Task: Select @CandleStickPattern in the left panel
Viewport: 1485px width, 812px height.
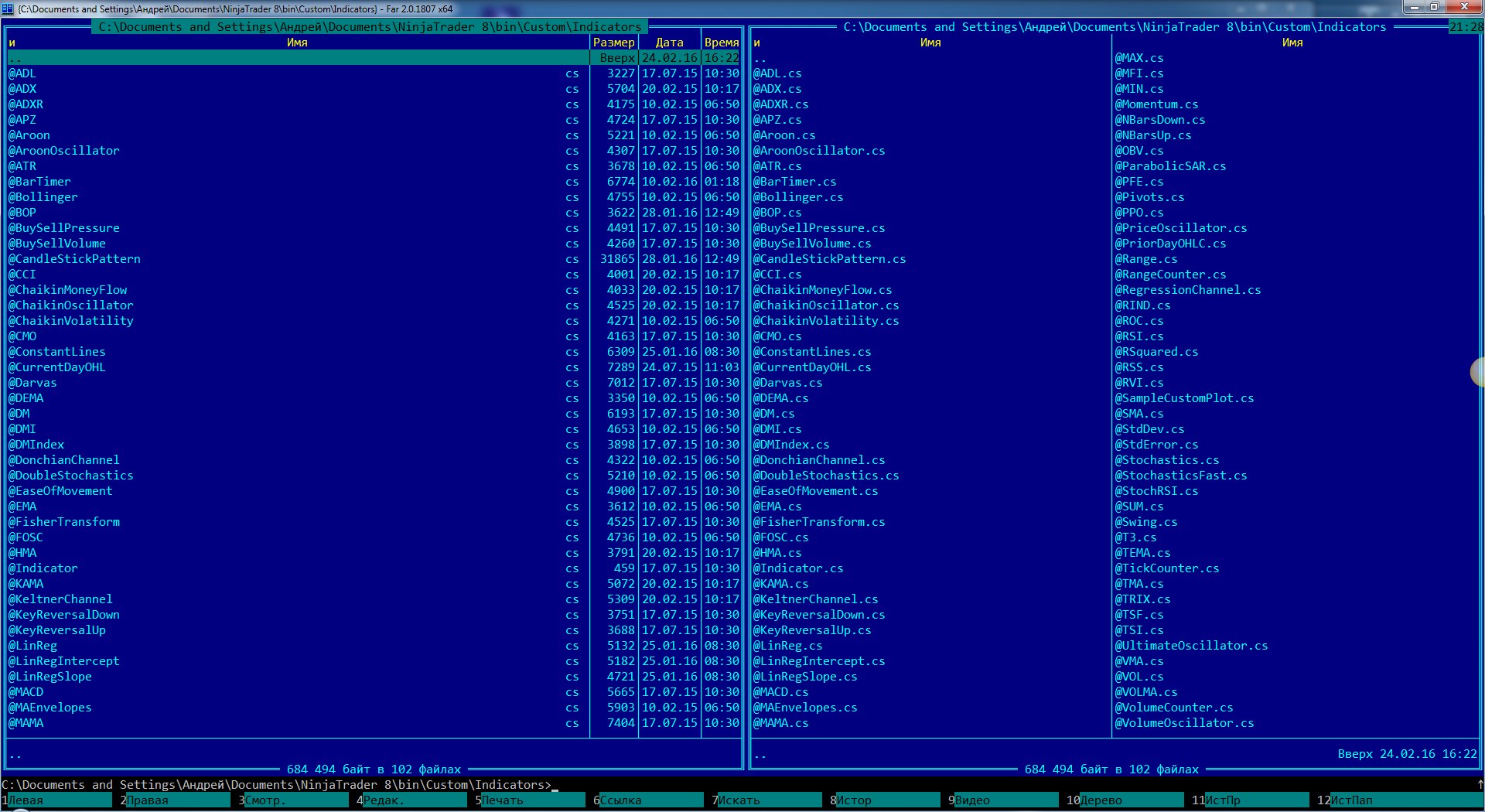Action: 74,259
